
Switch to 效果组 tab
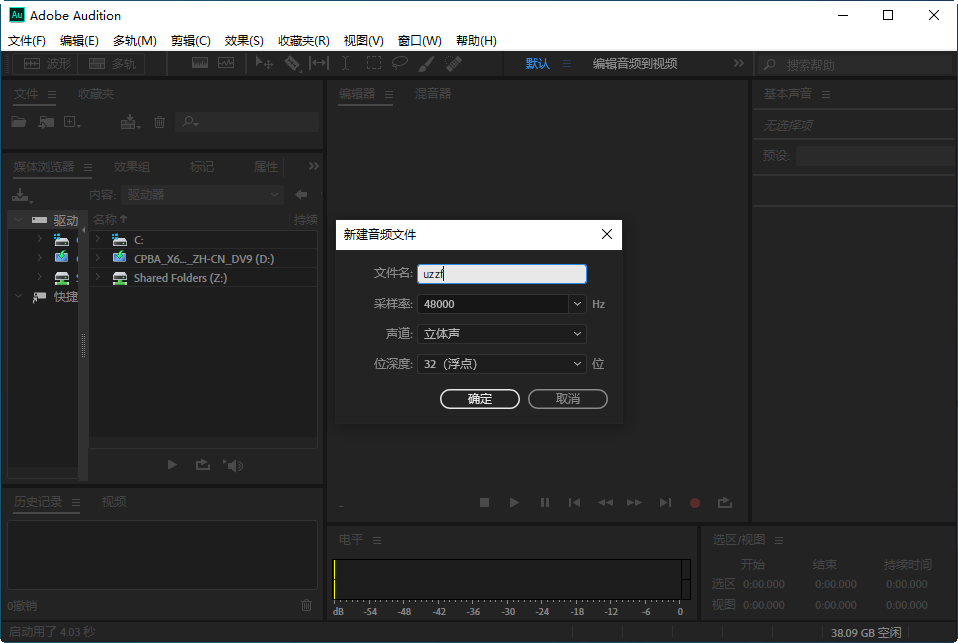pyautogui.click(x=131, y=166)
